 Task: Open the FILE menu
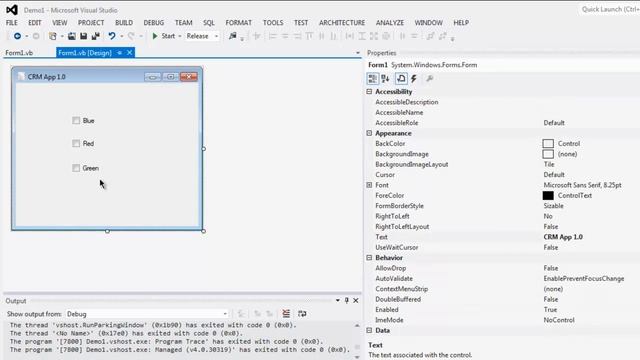[x=11, y=22]
